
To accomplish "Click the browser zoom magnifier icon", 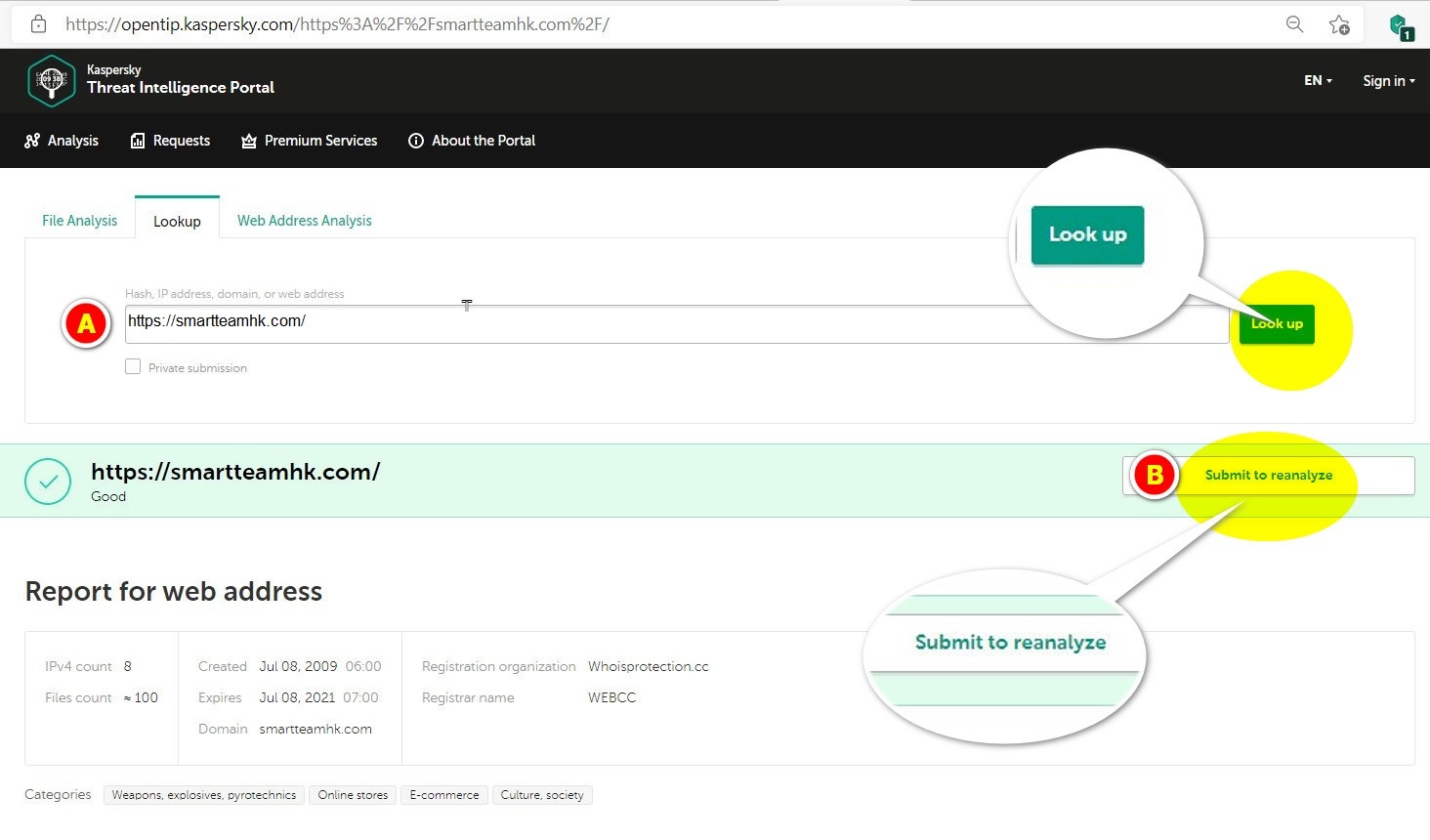I will [1294, 24].
